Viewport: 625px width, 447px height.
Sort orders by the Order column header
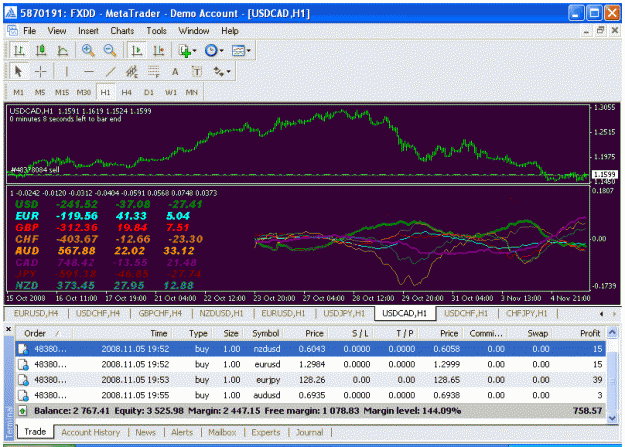(x=43, y=333)
